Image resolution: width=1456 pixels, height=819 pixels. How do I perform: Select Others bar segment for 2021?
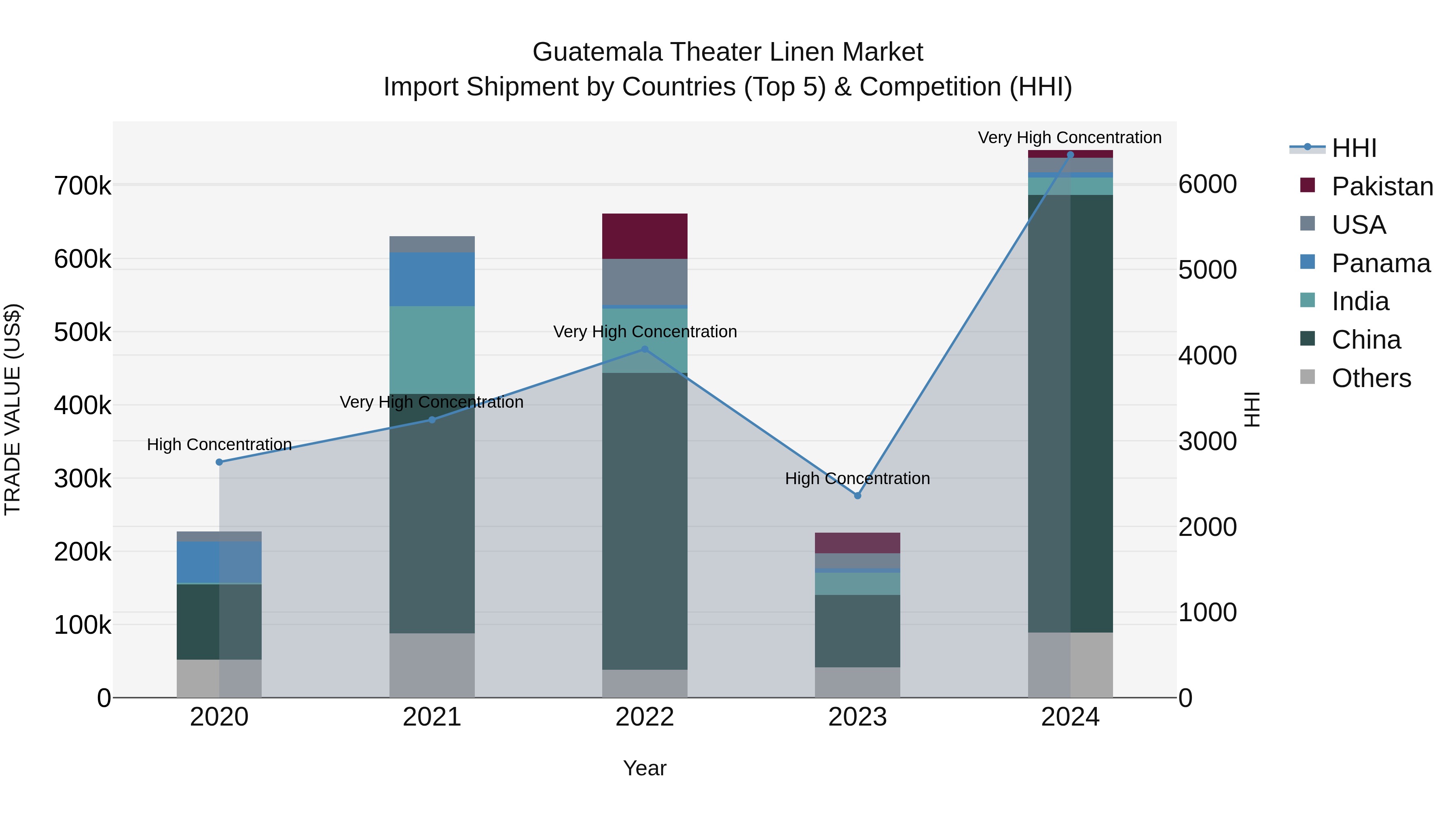432,665
